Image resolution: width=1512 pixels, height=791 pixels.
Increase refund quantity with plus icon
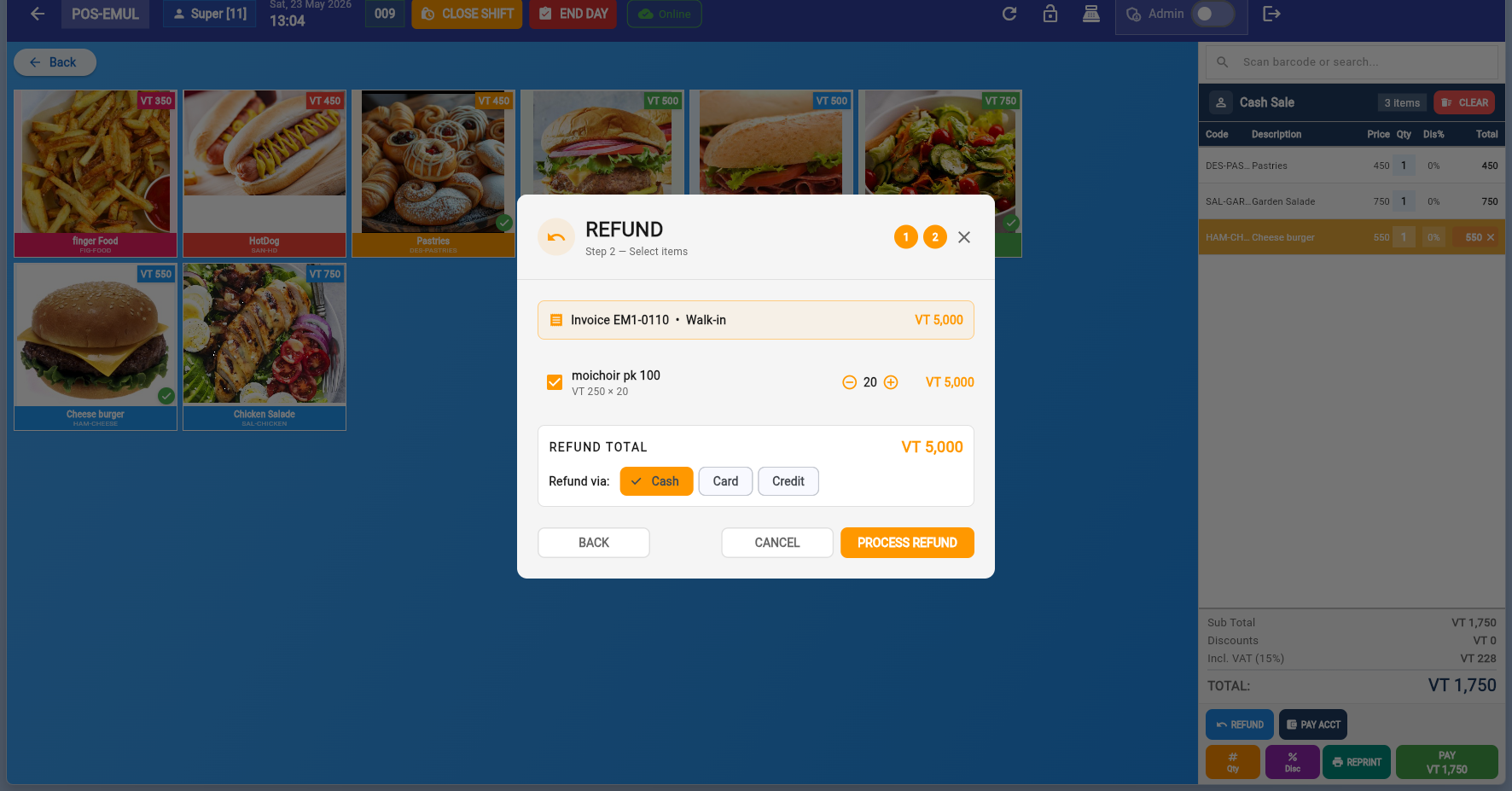point(891,382)
